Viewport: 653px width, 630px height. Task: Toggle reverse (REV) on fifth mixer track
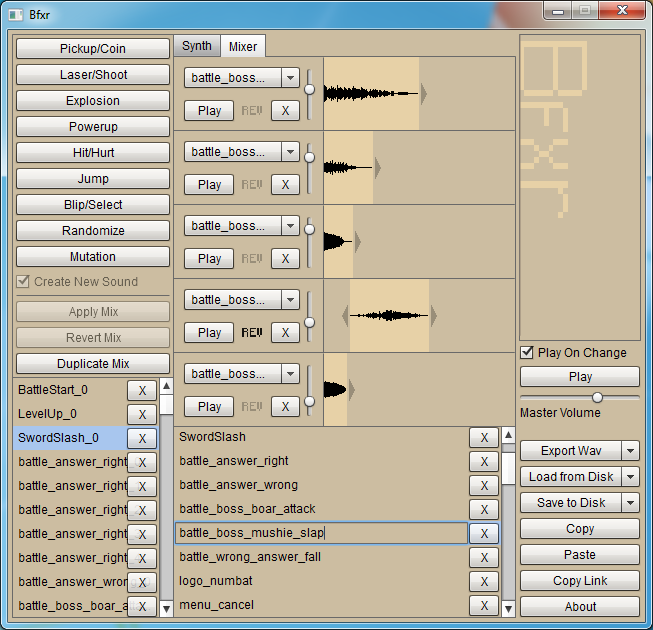(x=252, y=406)
